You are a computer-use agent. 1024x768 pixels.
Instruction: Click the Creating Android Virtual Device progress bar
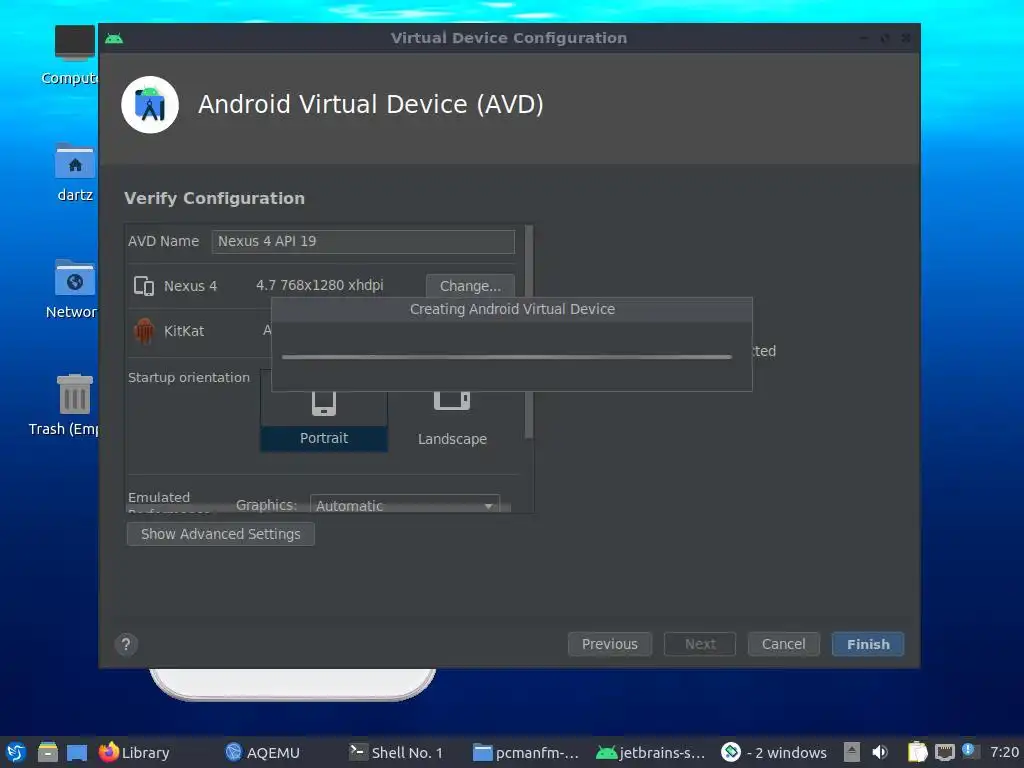click(x=507, y=357)
